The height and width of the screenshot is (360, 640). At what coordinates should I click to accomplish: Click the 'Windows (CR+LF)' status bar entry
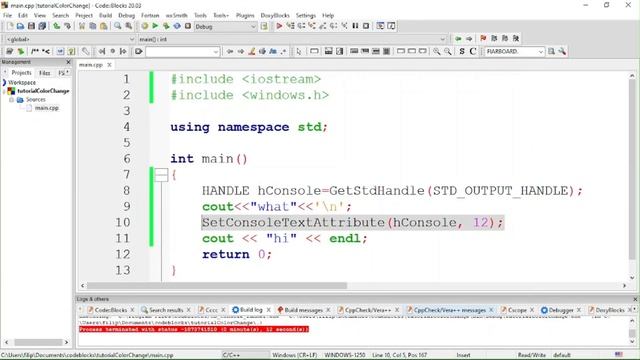click(295, 355)
